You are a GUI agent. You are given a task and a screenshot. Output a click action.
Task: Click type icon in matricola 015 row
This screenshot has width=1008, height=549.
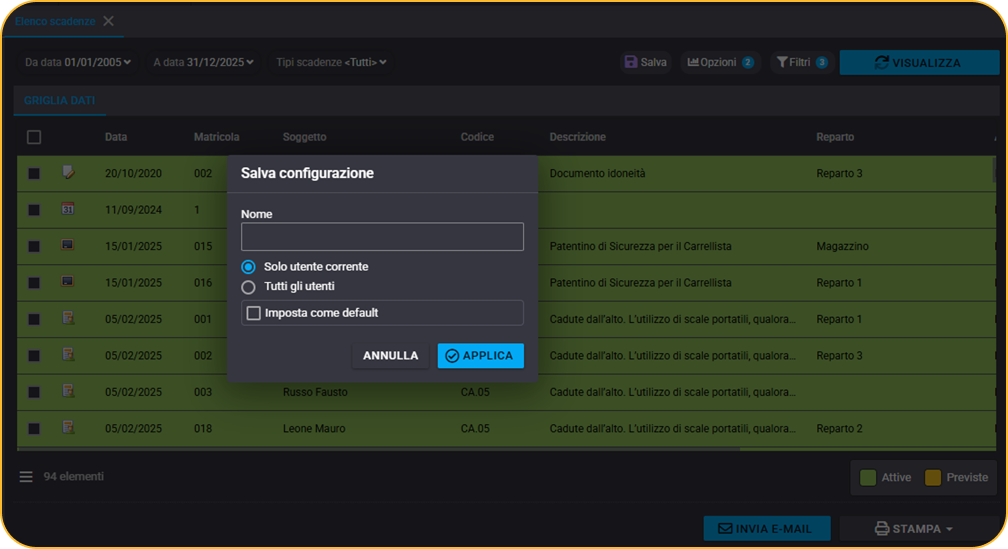click(68, 245)
